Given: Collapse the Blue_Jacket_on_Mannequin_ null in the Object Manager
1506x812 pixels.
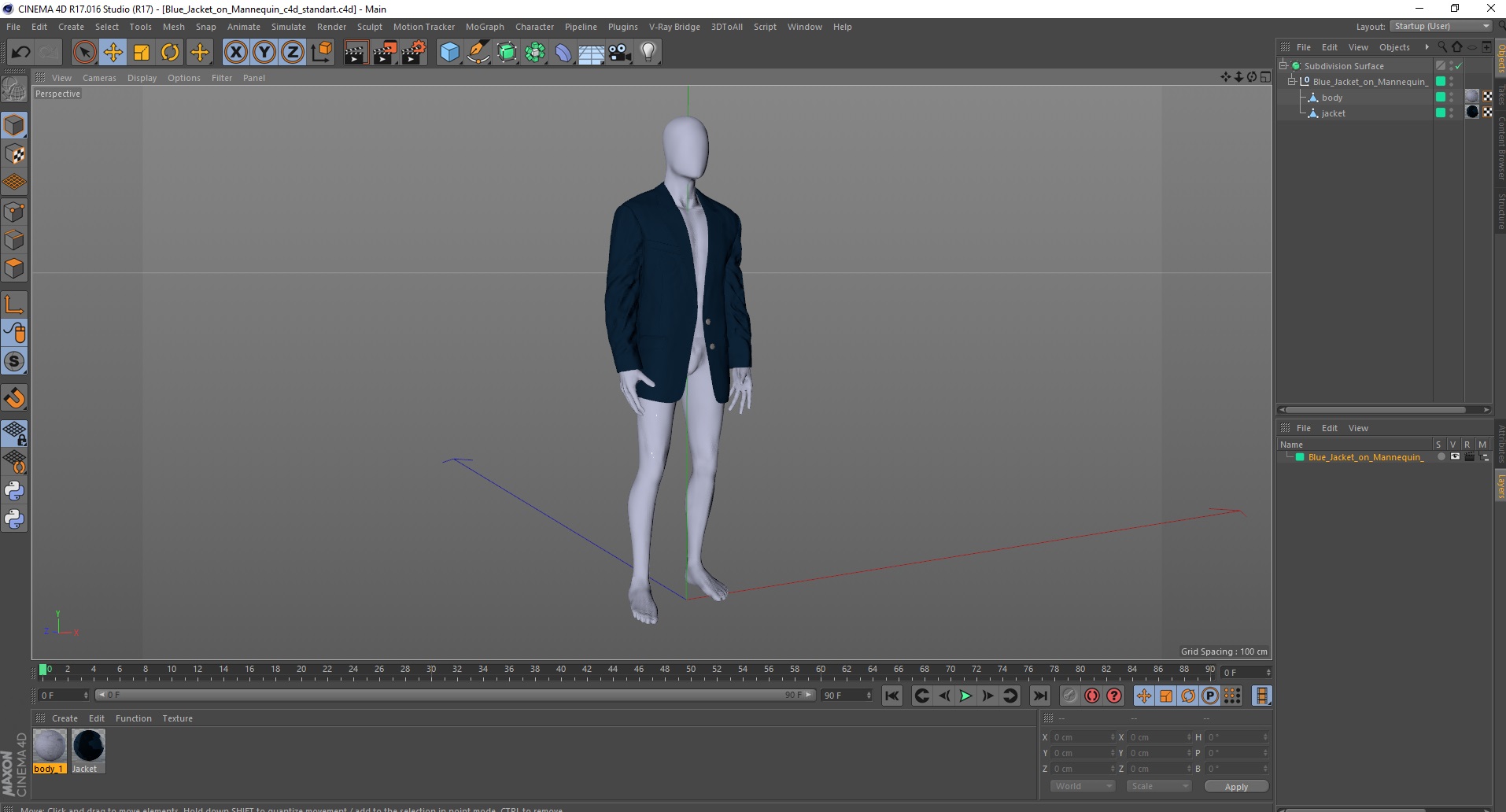Looking at the screenshot, I should 1291,81.
